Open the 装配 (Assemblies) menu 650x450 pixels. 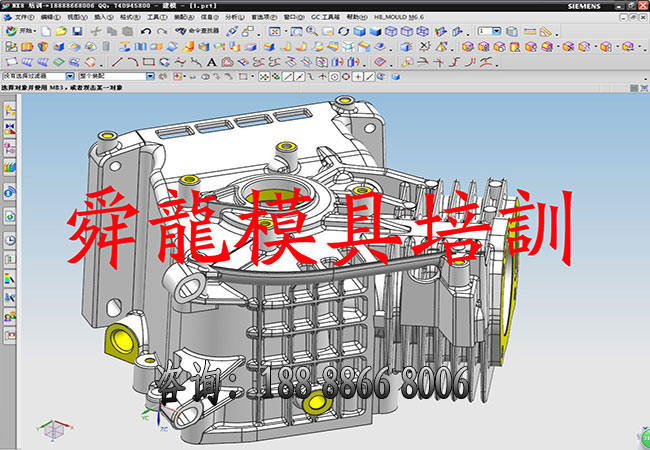click(184, 17)
